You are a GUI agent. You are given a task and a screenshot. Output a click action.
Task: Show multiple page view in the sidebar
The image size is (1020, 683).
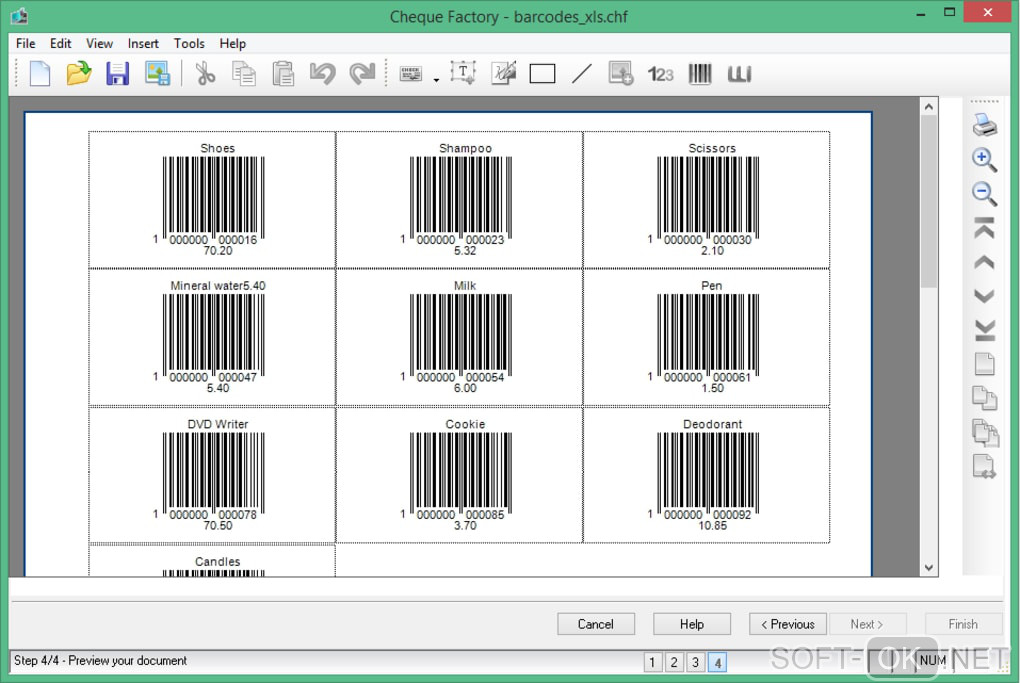985,433
